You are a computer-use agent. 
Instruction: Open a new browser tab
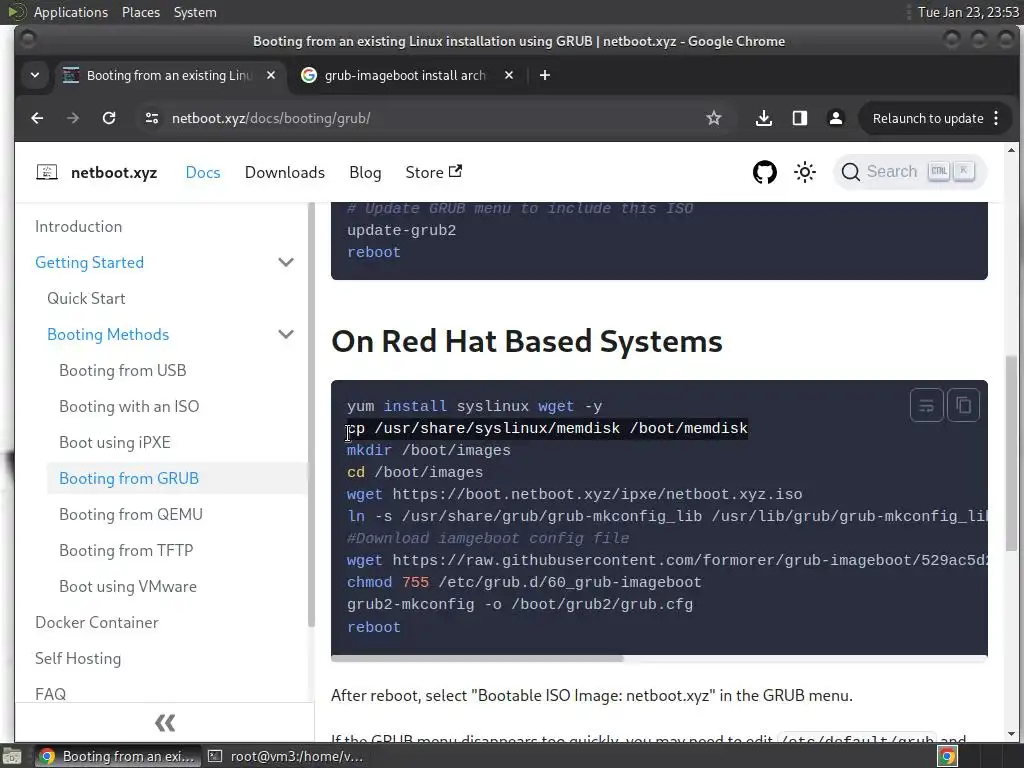click(x=545, y=75)
